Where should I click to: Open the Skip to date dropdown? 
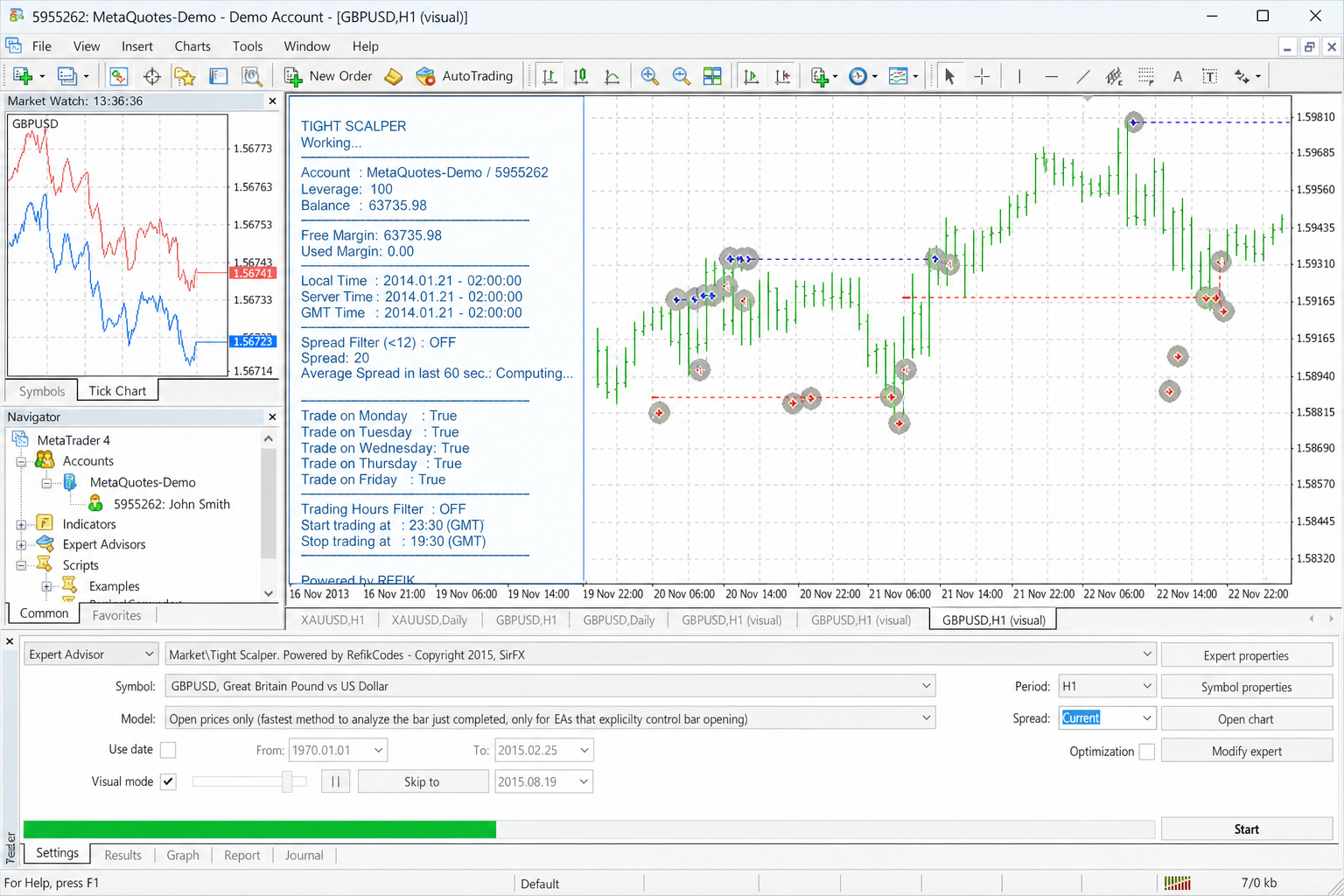(x=543, y=781)
